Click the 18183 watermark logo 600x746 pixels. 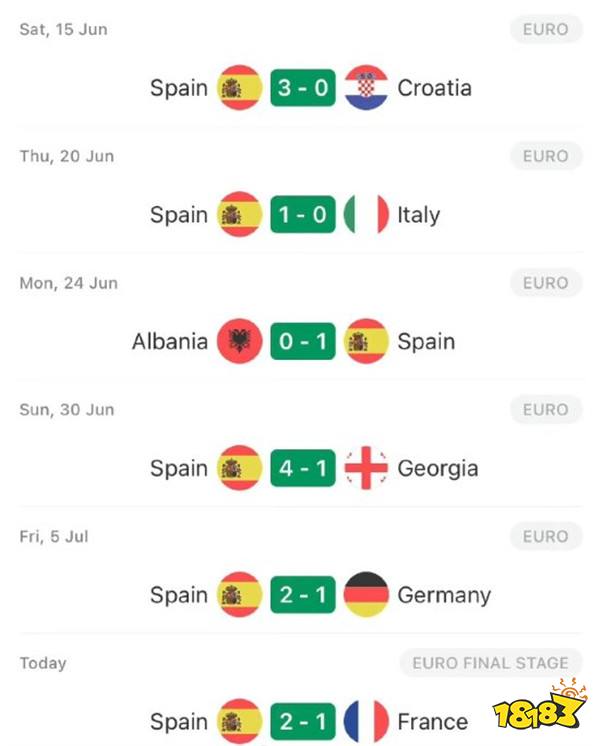[540, 706]
